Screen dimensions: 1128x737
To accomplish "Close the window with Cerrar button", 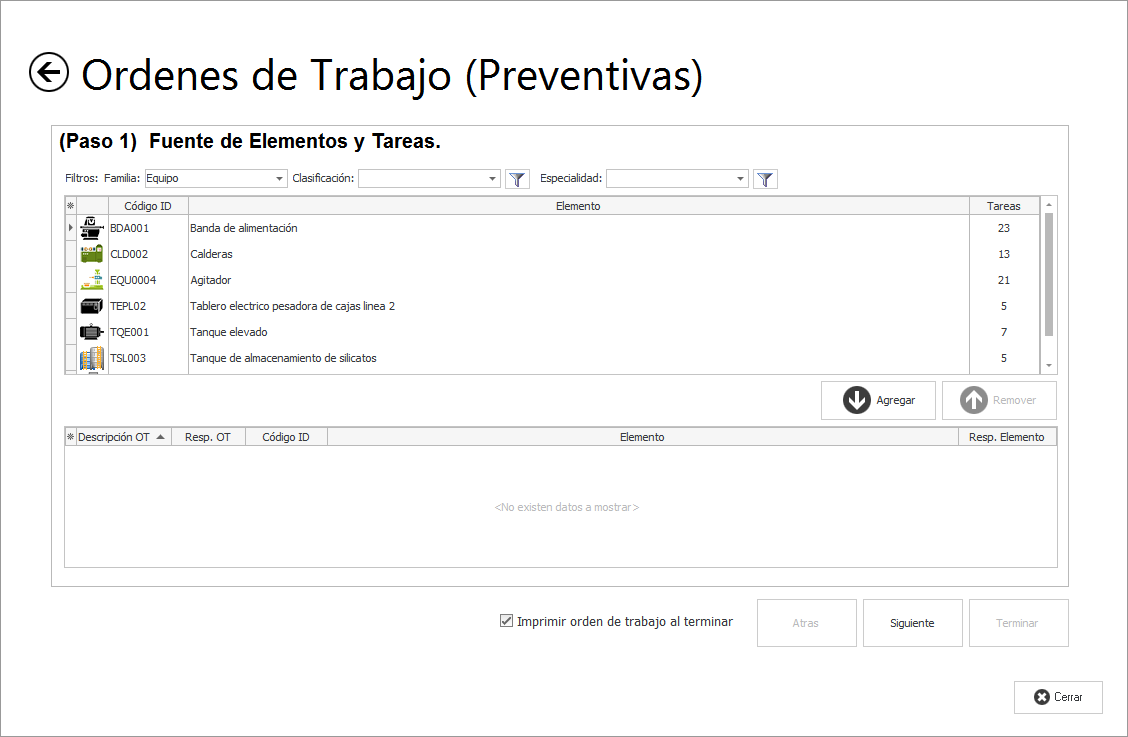I will [x=1058, y=697].
